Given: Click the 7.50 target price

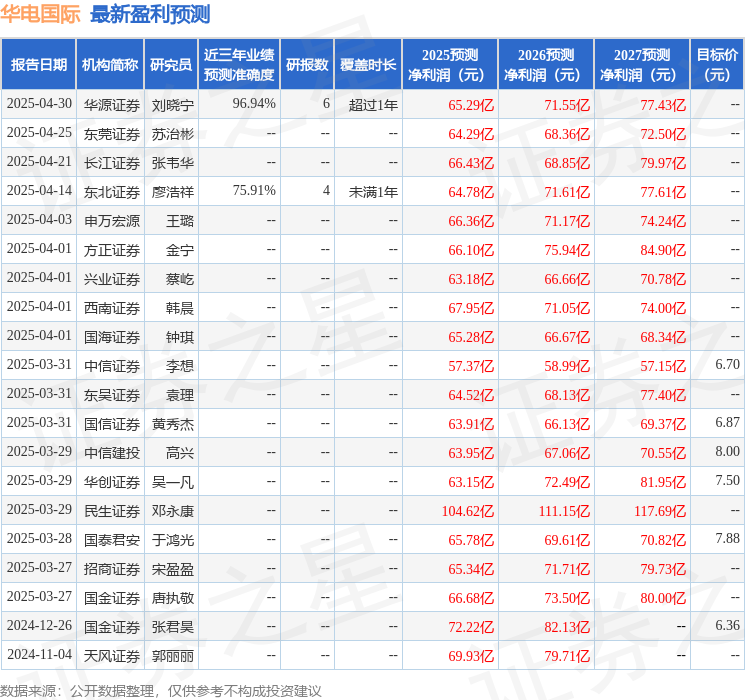Looking at the screenshot, I should [727, 480].
